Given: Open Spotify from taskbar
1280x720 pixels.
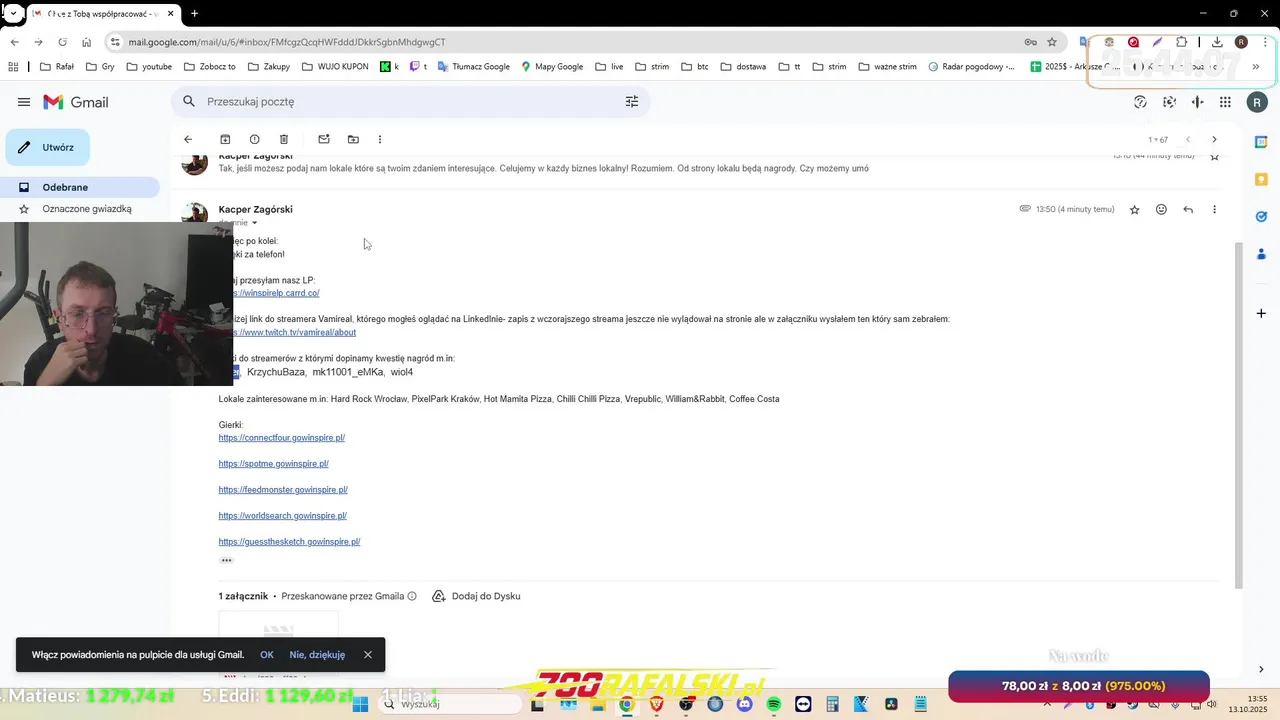Looking at the screenshot, I should click(774, 704).
